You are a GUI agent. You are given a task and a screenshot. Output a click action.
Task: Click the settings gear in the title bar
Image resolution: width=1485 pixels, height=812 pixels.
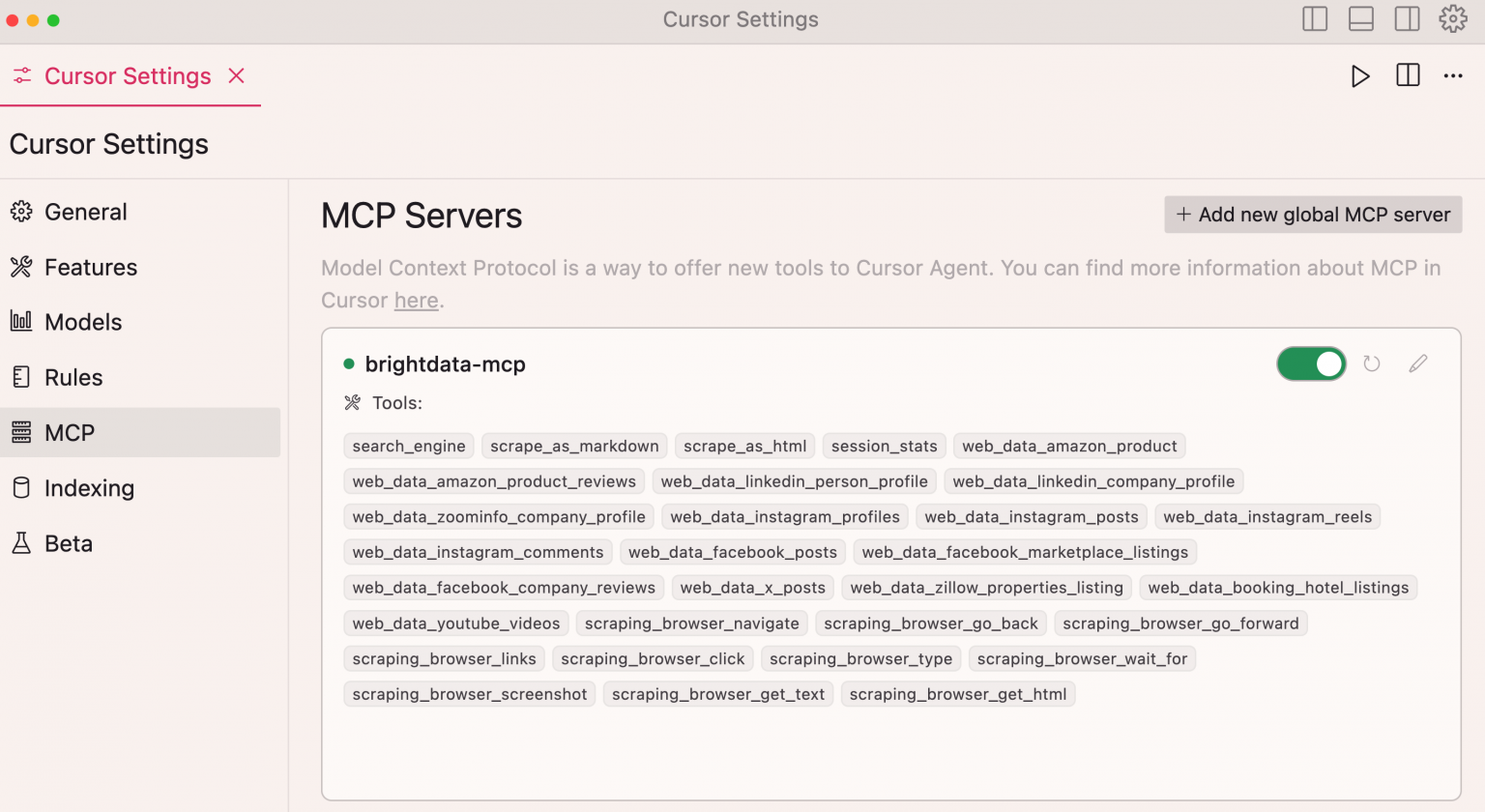point(1453,18)
